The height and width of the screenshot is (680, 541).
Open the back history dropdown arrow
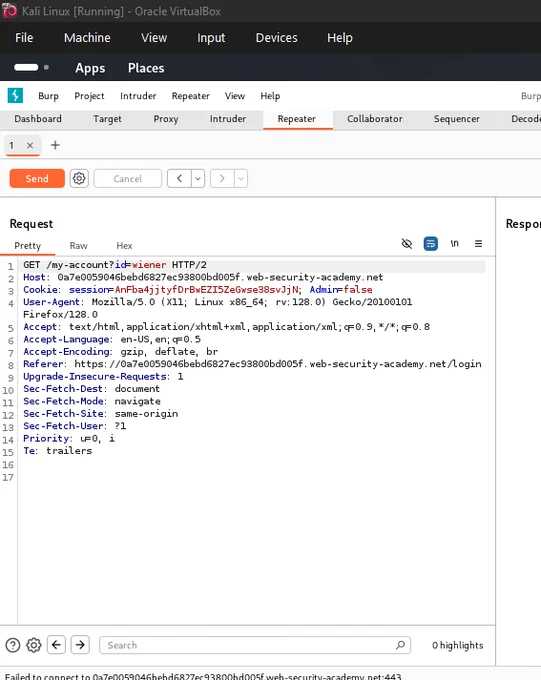(198, 178)
